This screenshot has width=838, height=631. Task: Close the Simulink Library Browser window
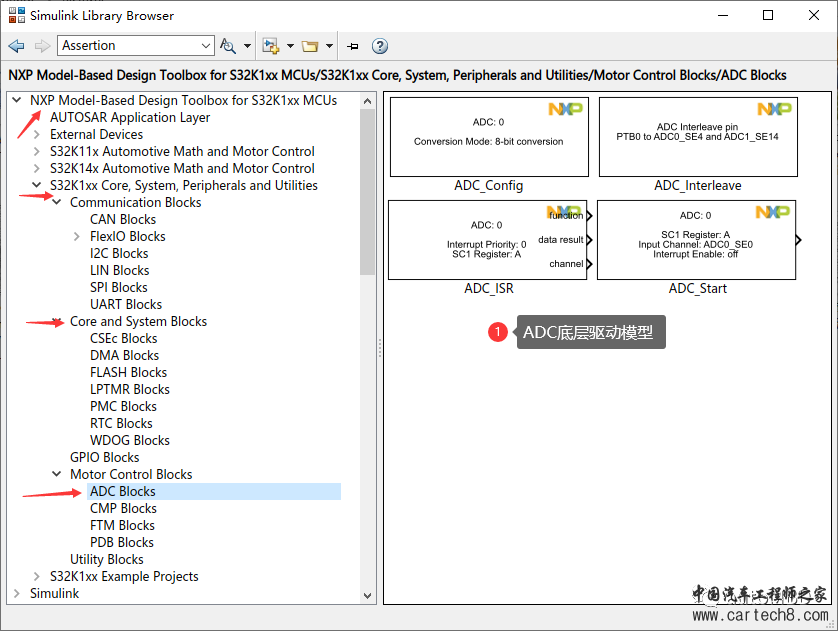tap(814, 15)
